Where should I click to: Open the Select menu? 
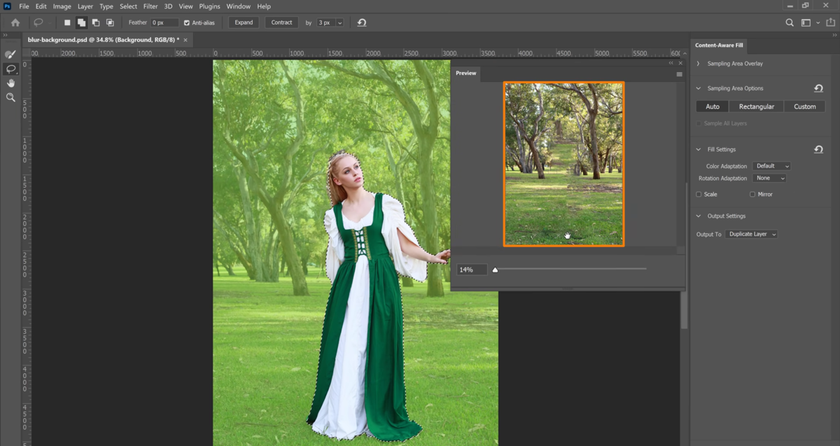pyautogui.click(x=128, y=6)
